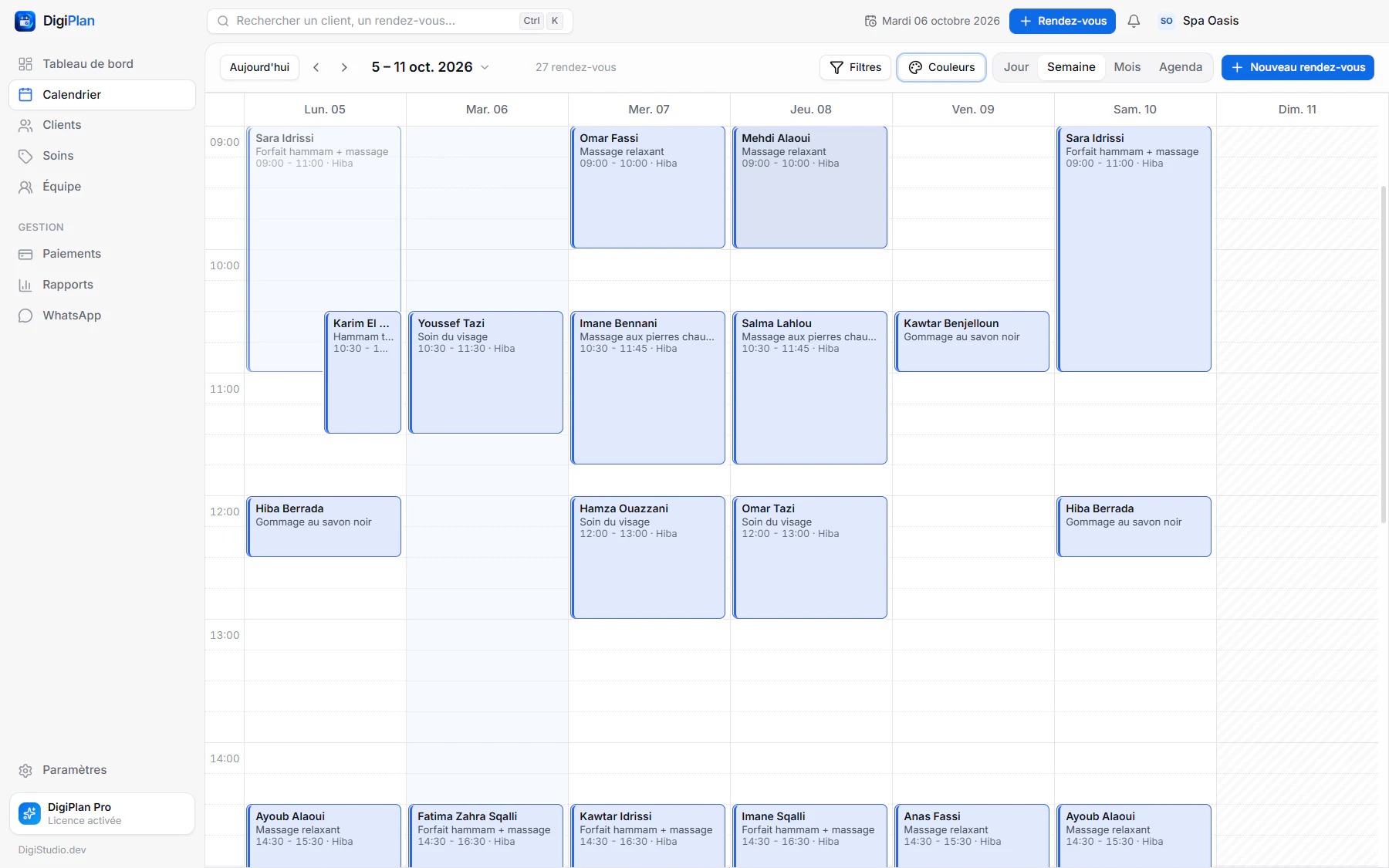Open the DigiStudio.dev link

[x=52, y=849]
